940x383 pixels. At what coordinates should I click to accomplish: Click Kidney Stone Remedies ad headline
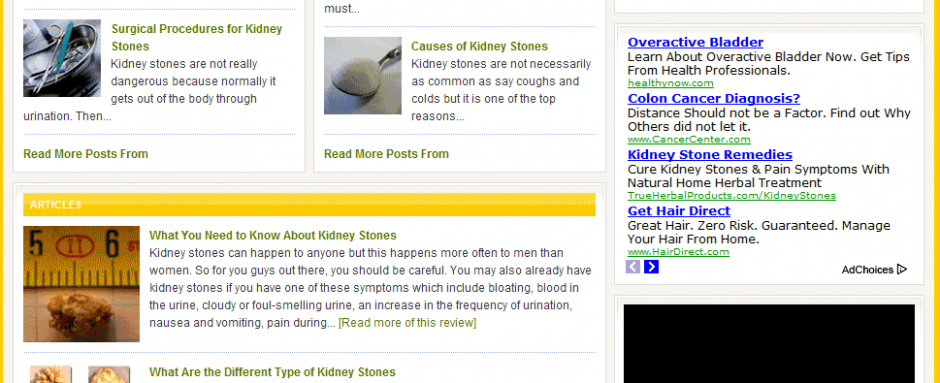point(710,155)
